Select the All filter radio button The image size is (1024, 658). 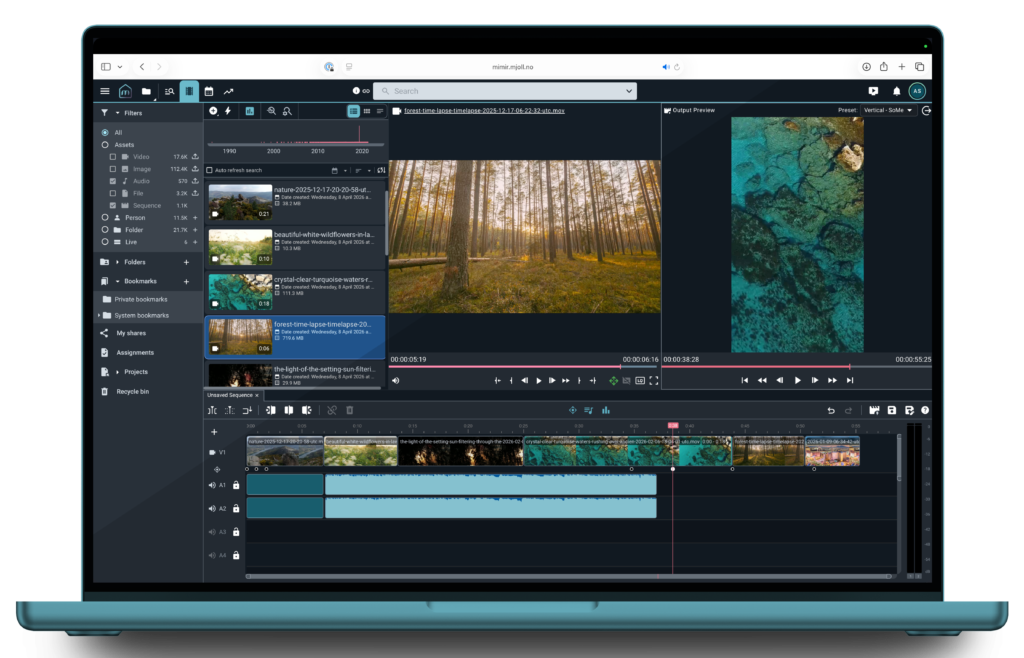(x=104, y=133)
